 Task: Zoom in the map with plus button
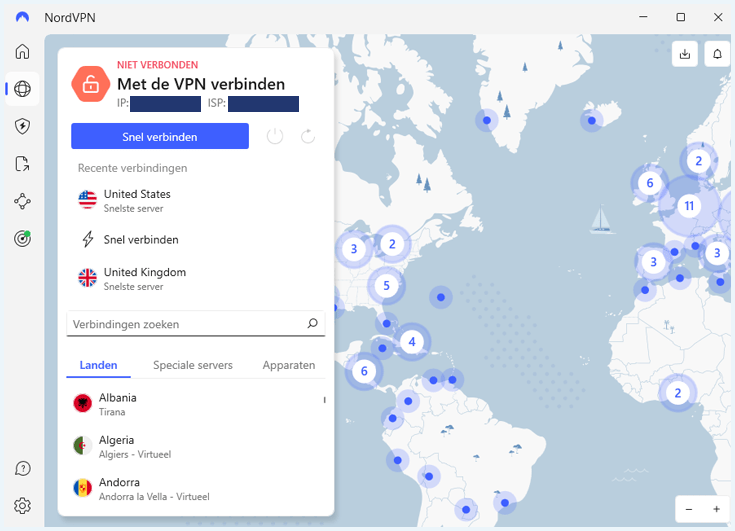716,509
